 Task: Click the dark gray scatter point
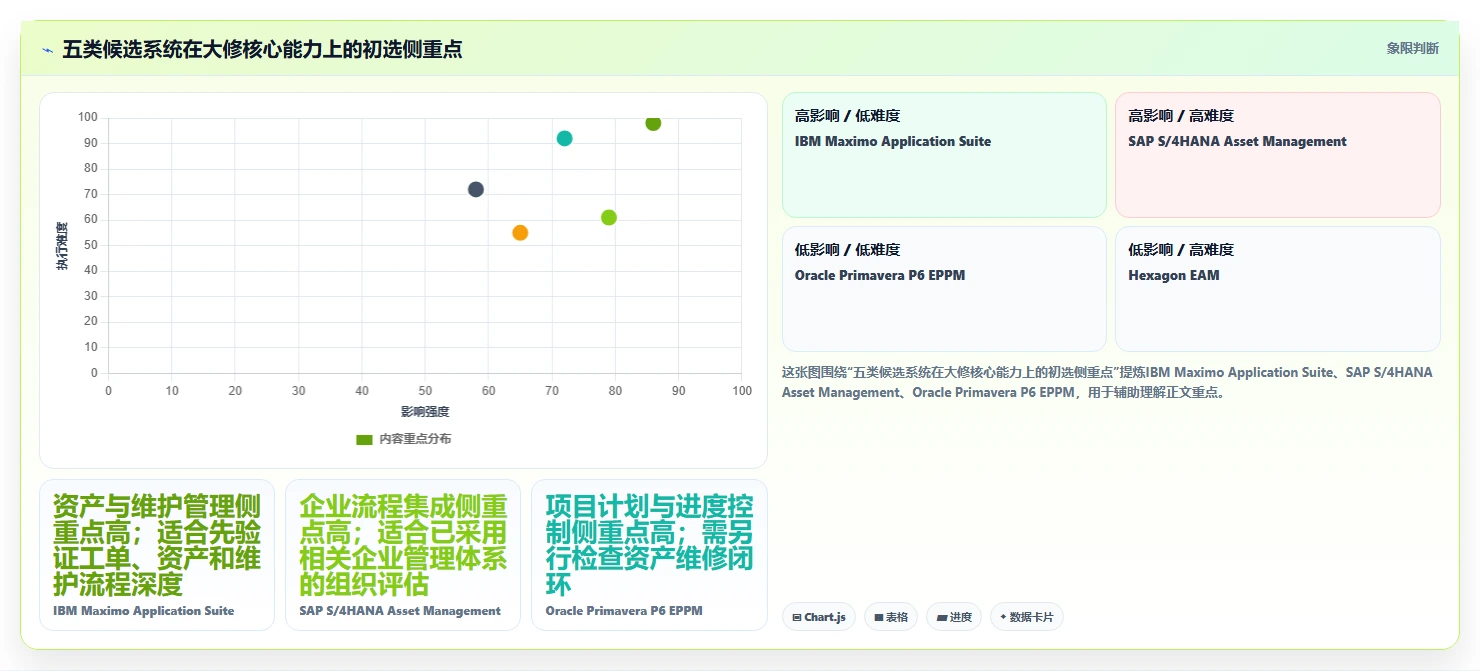[476, 190]
